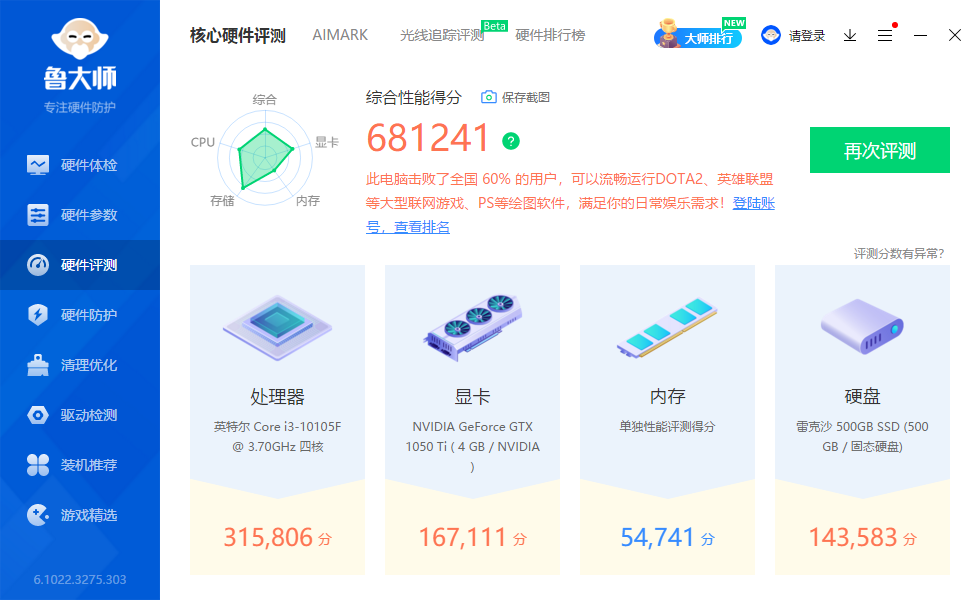Click the green help question mark icon
The image size is (980, 600).
(x=511, y=141)
